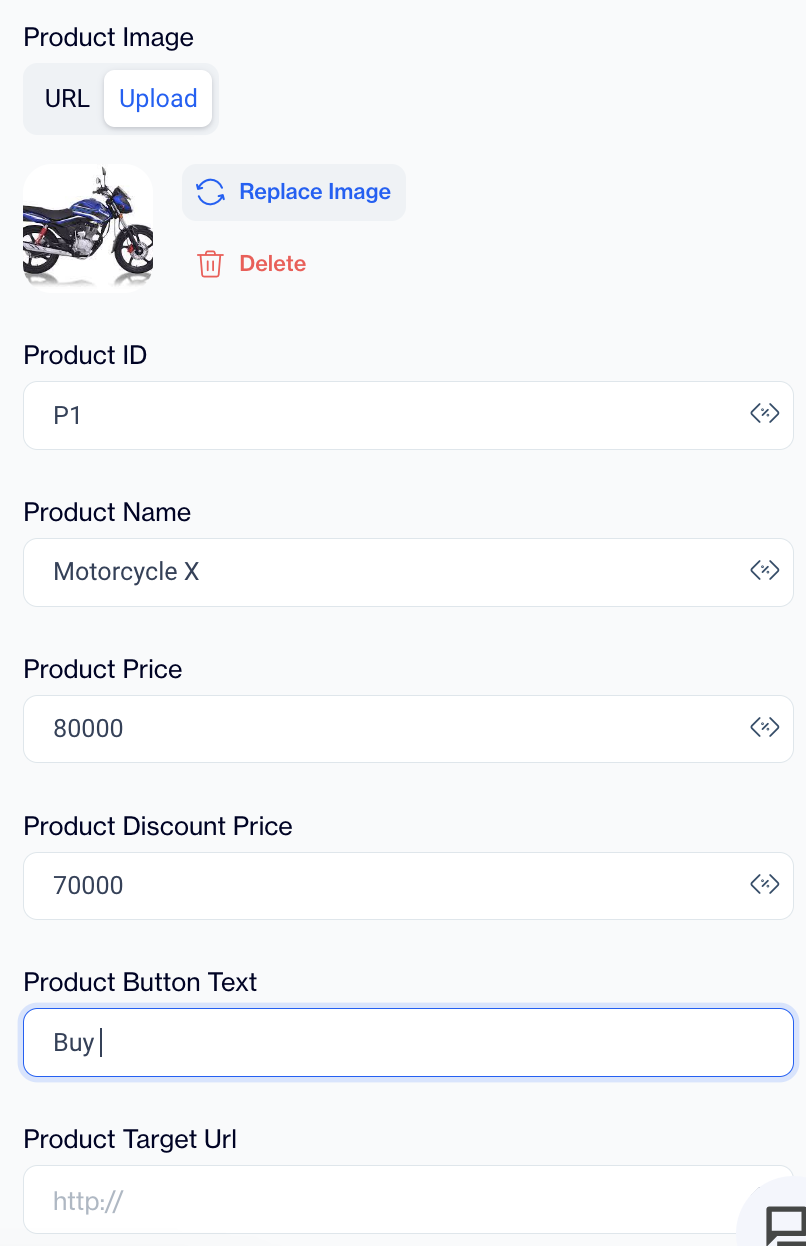This screenshot has height=1246, width=806.
Task: Click the Product Target Url label
Action: (130, 1139)
